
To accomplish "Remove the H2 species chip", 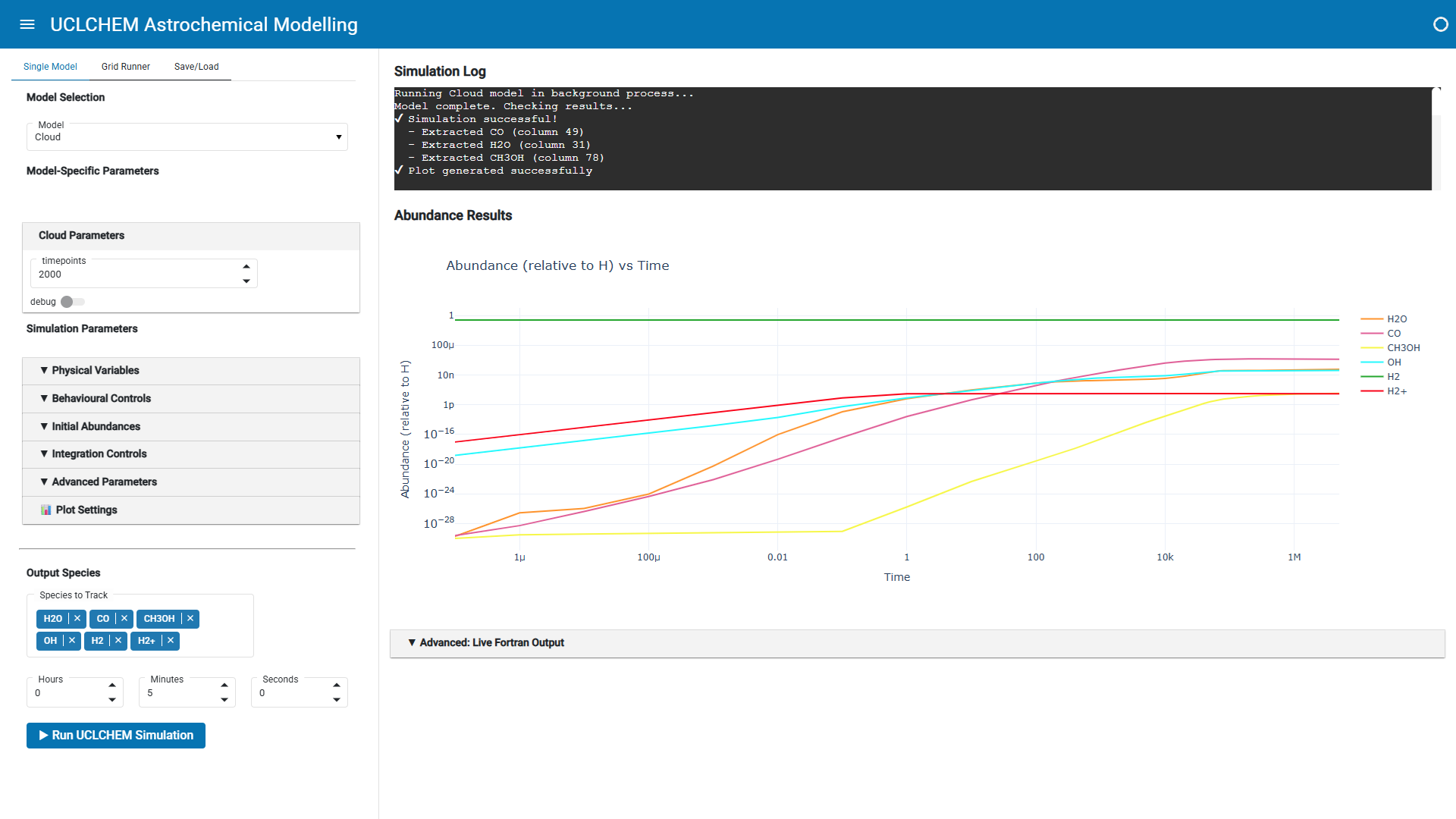I will [118, 641].
